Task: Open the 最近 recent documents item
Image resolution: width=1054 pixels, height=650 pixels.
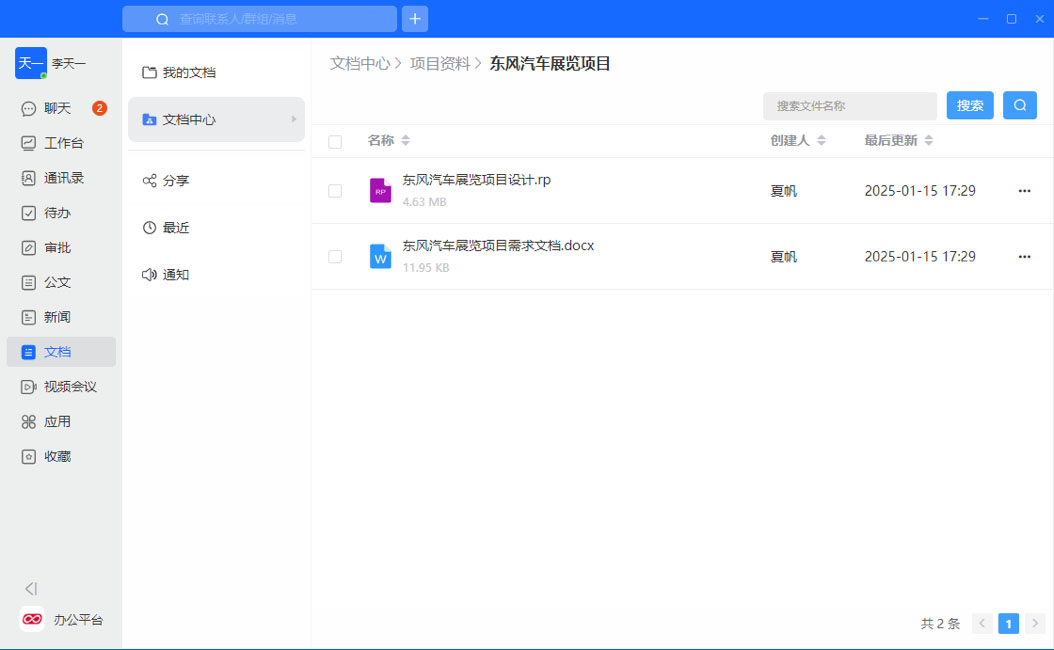Action: coord(175,228)
